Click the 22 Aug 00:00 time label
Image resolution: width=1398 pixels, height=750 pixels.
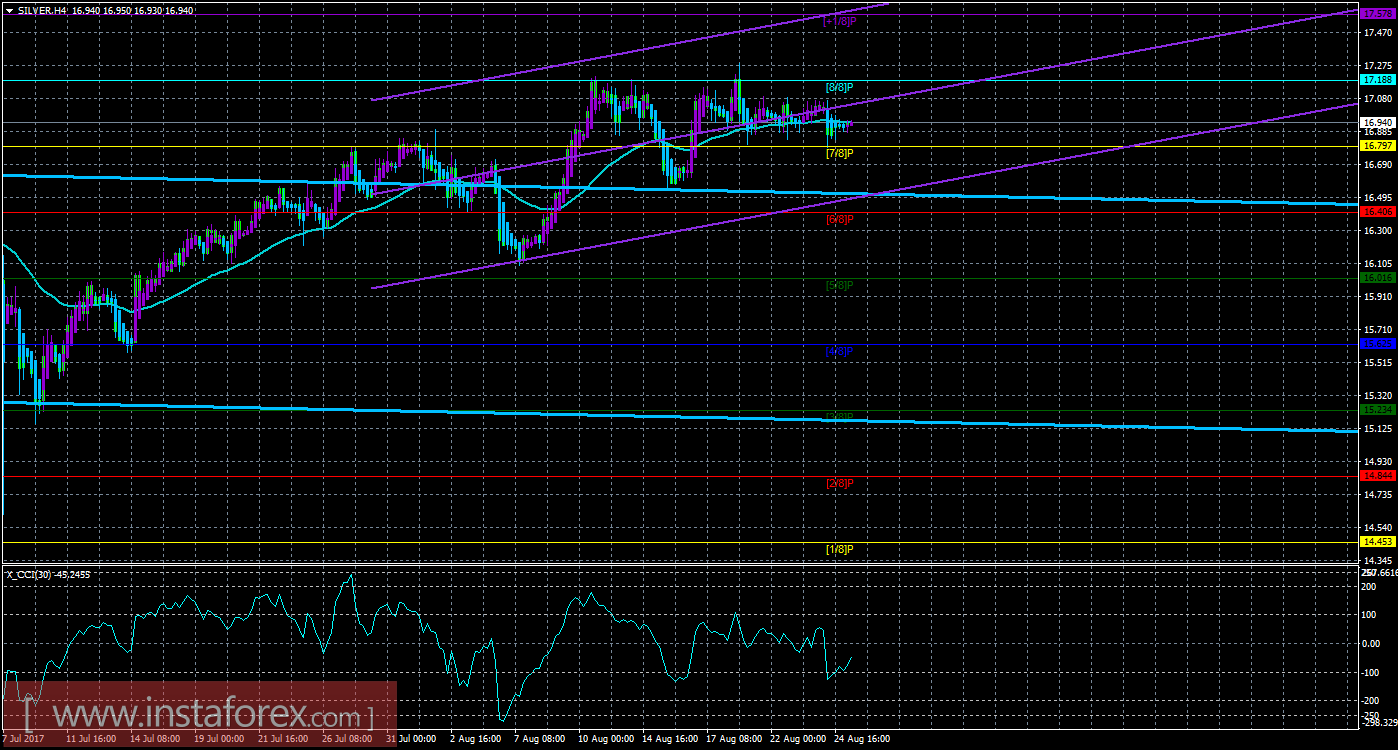coord(797,739)
